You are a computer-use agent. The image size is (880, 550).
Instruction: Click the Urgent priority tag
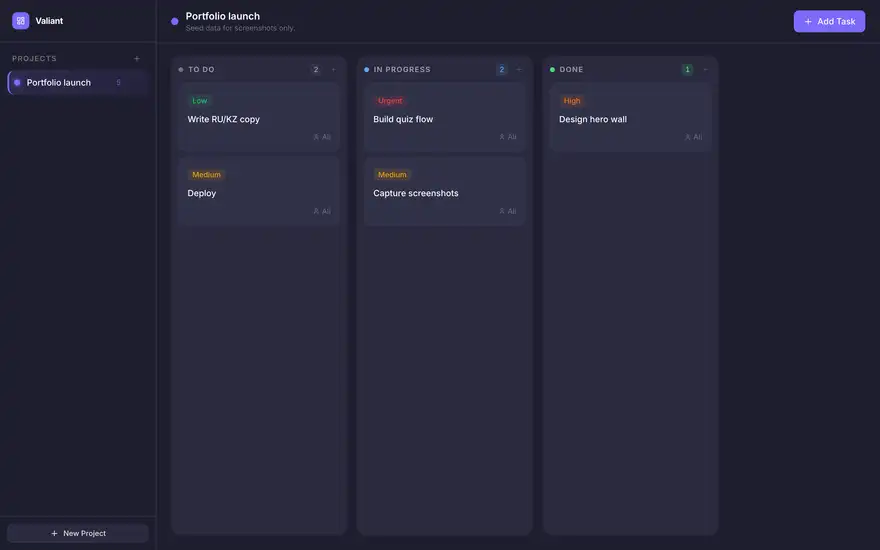pos(389,101)
